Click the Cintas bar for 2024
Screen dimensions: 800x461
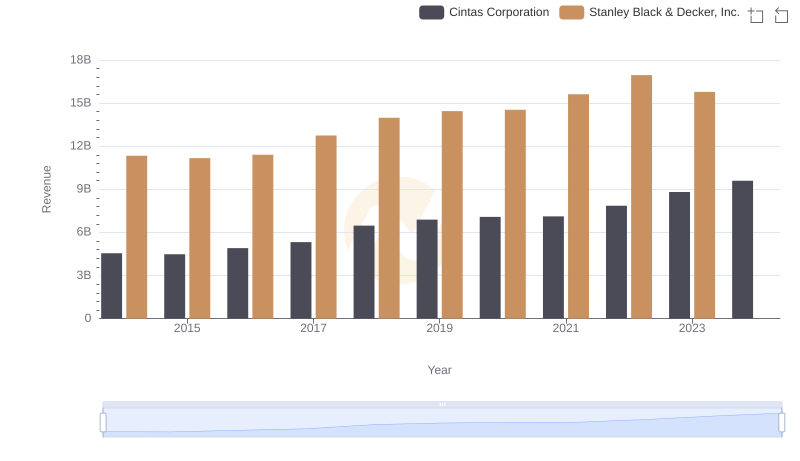pos(742,250)
